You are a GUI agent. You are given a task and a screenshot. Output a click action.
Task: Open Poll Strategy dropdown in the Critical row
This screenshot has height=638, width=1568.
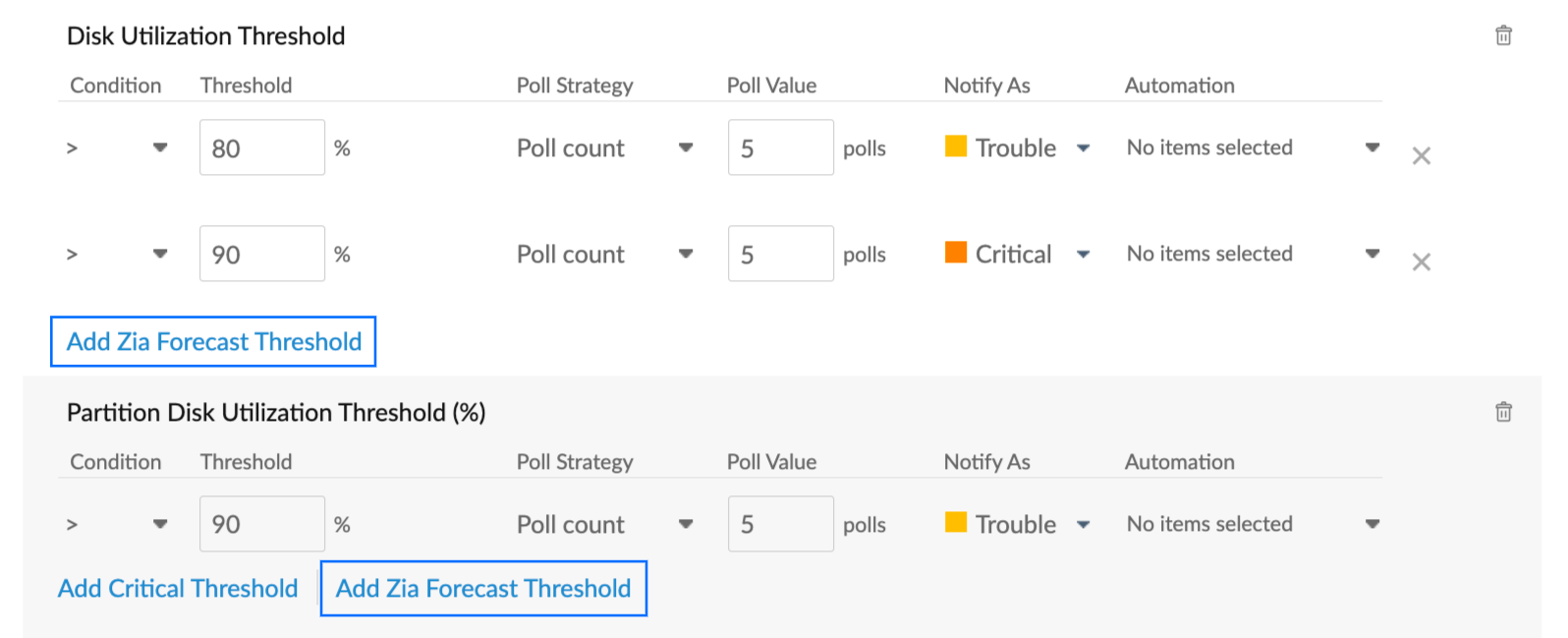click(685, 253)
